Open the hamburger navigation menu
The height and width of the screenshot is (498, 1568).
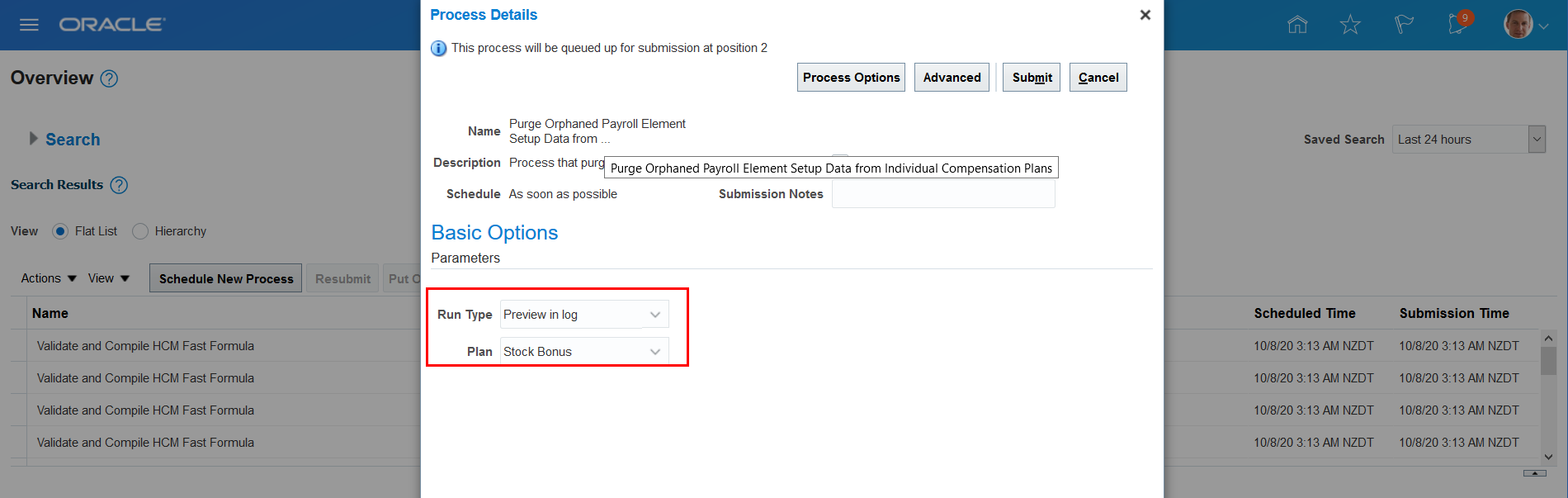point(29,25)
